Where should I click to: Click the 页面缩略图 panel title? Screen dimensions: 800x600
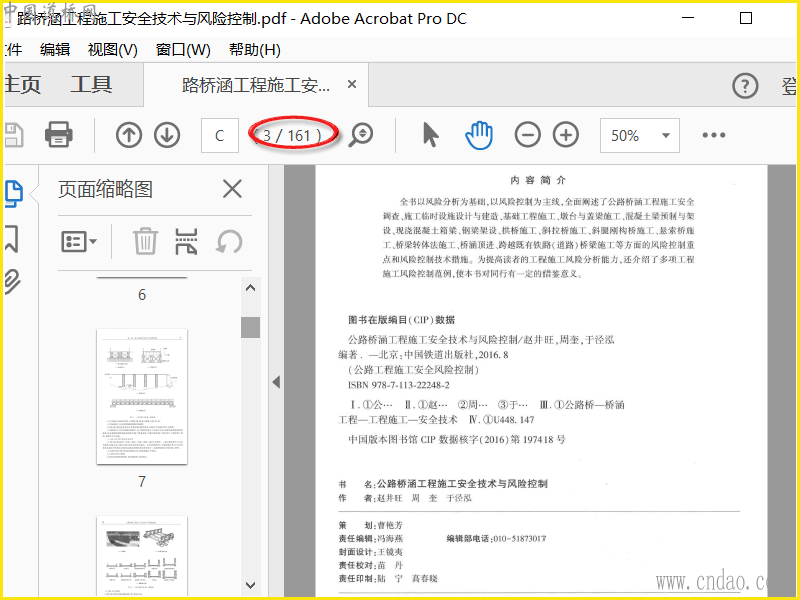106,189
